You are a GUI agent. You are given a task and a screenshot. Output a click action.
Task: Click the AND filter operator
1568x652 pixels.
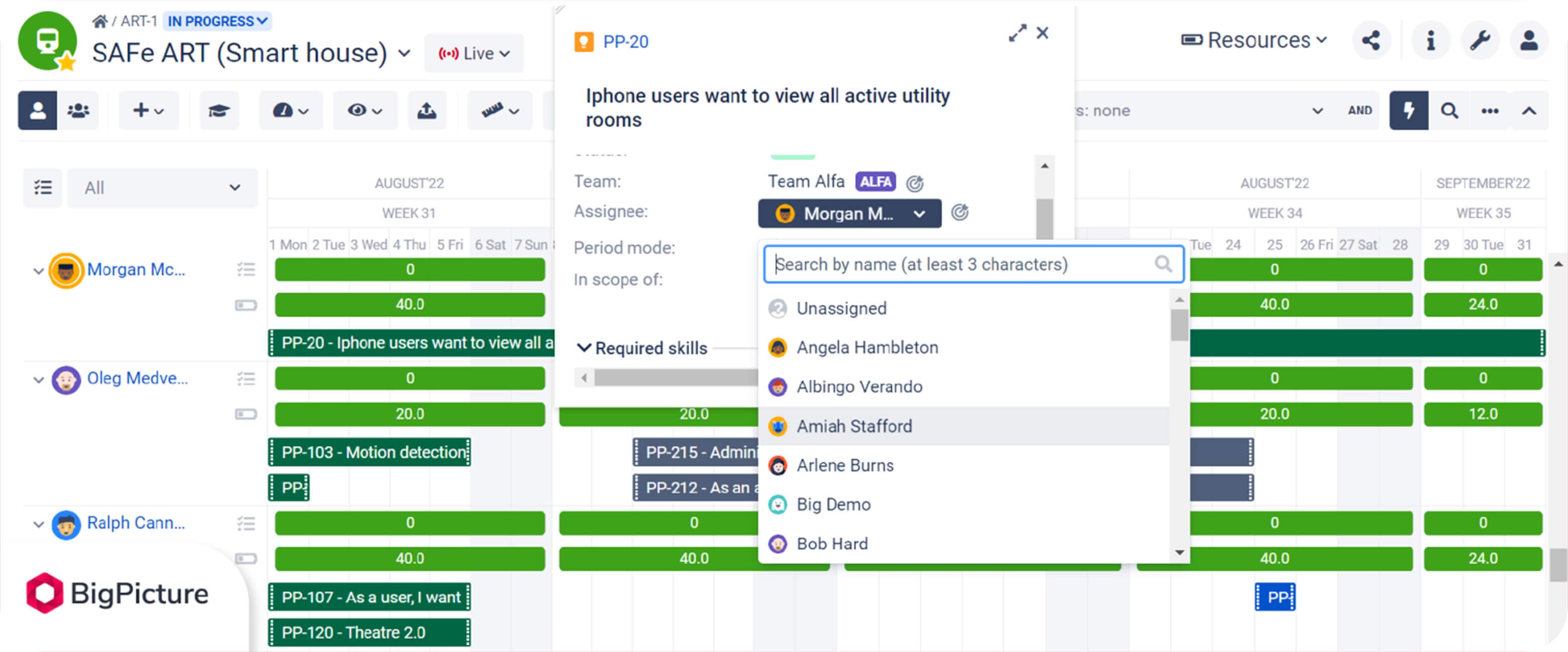pos(1360,111)
